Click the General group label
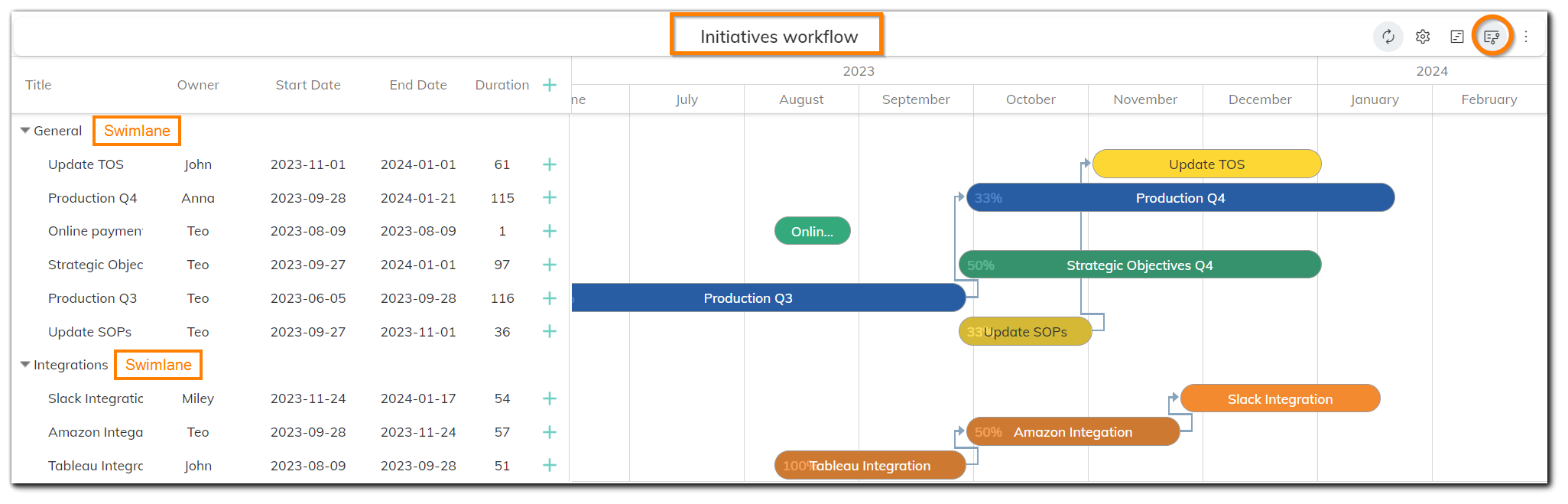Screen dimensions: 1568x504 [x=57, y=131]
